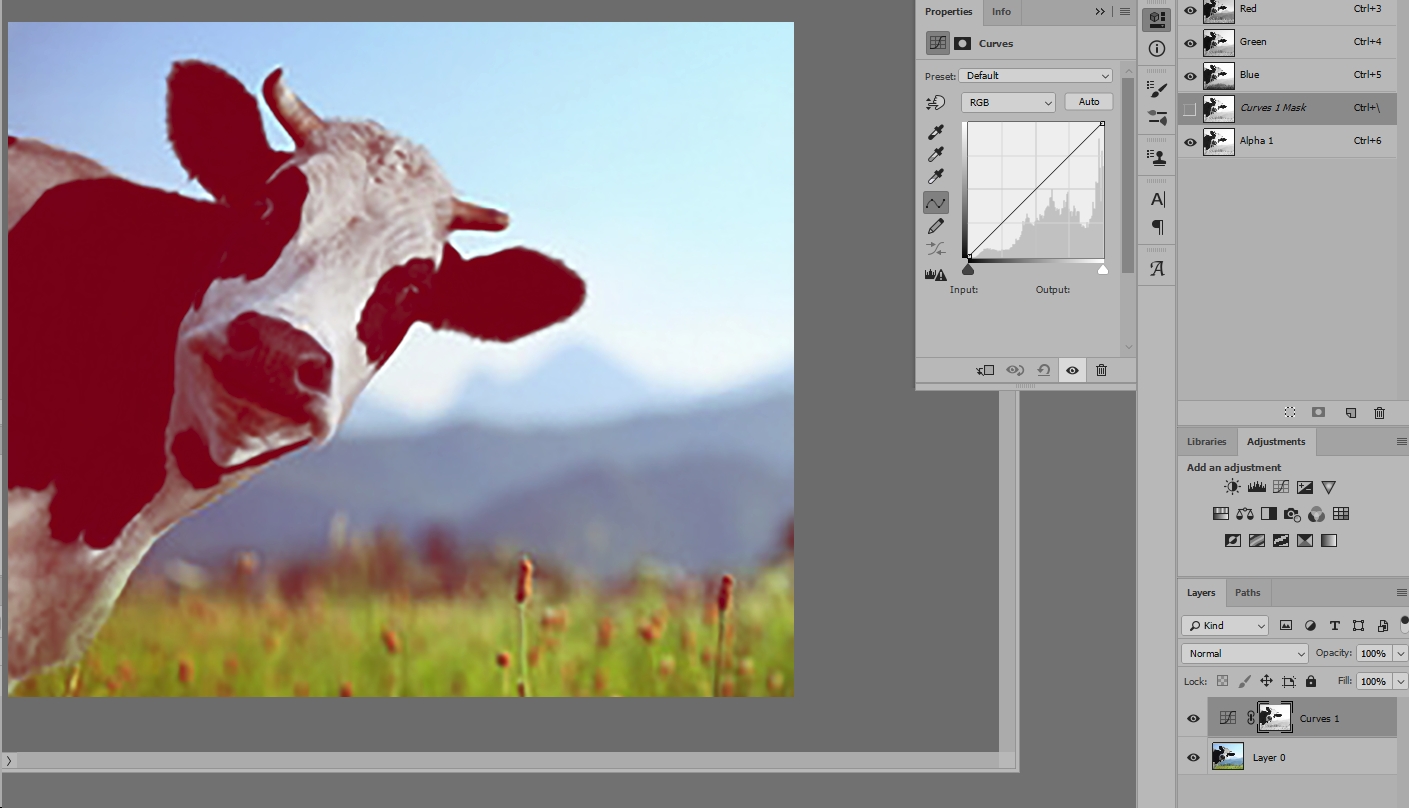Hide Layer 0
The width and height of the screenshot is (1409, 808).
(1193, 757)
